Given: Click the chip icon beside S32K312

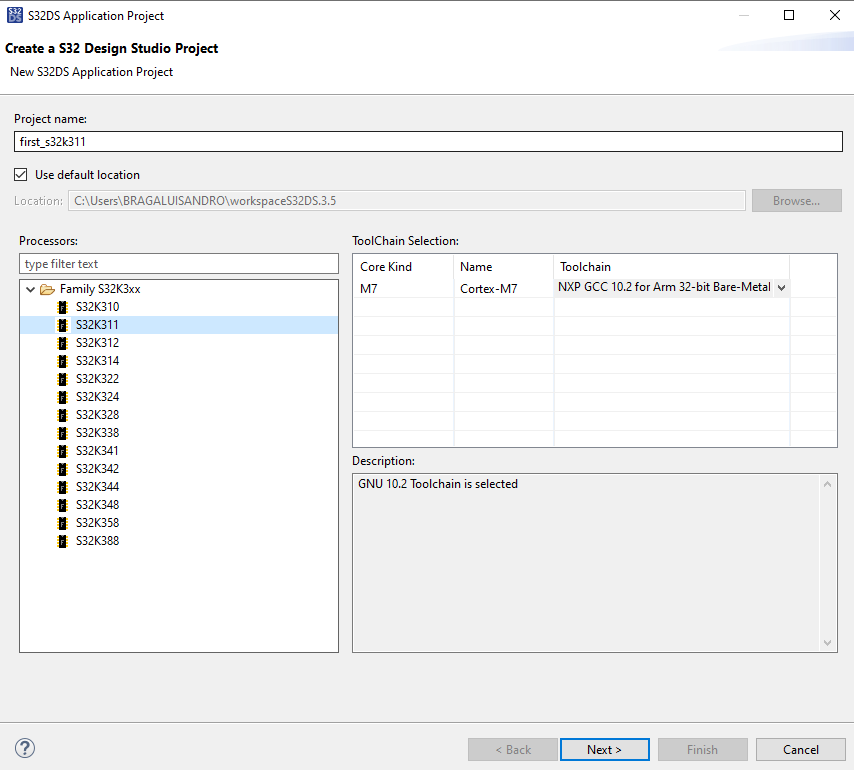Looking at the screenshot, I should pos(62,342).
